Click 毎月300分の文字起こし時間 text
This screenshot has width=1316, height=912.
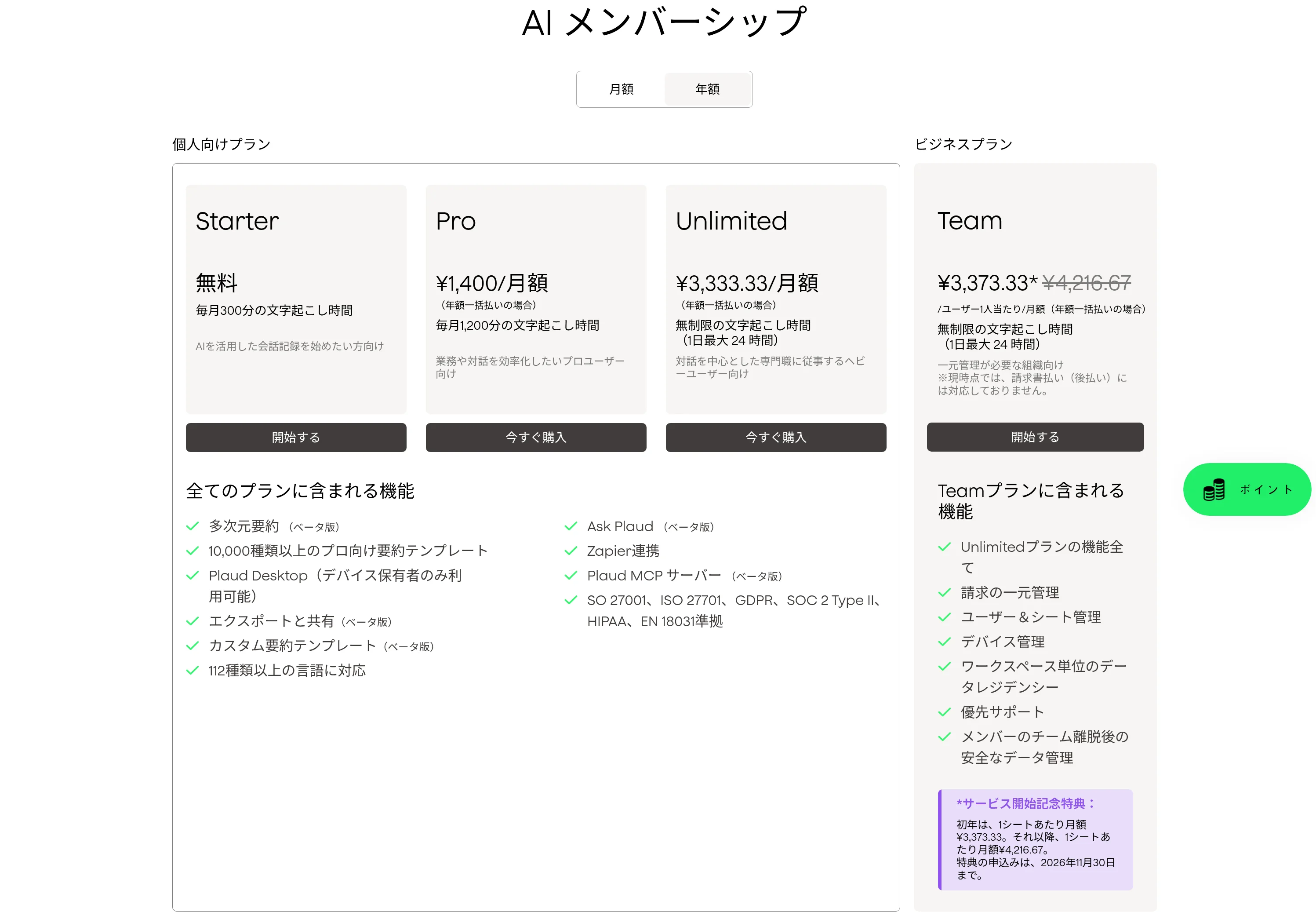pos(274,310)
